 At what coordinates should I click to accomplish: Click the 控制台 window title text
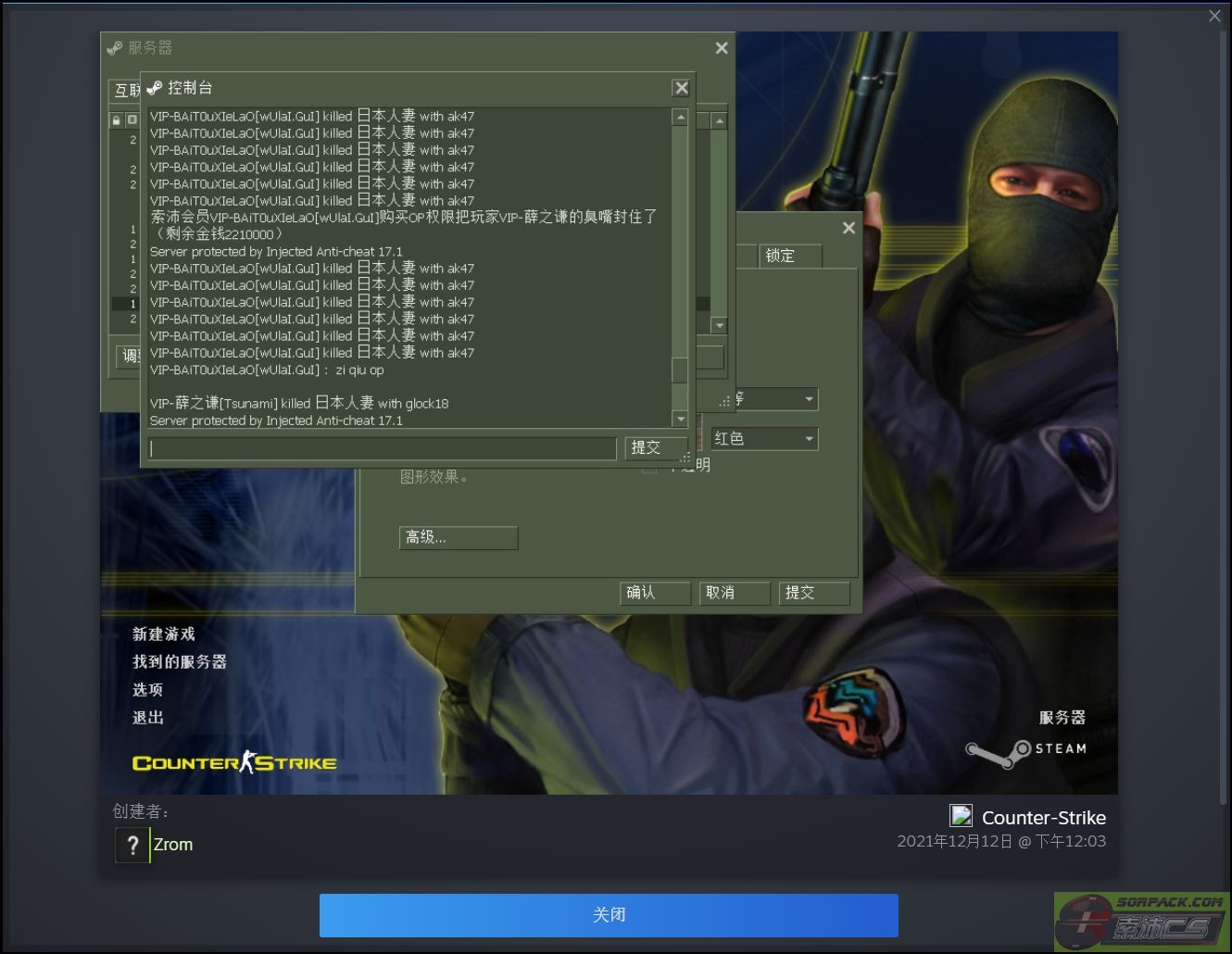tap(190, 88)
